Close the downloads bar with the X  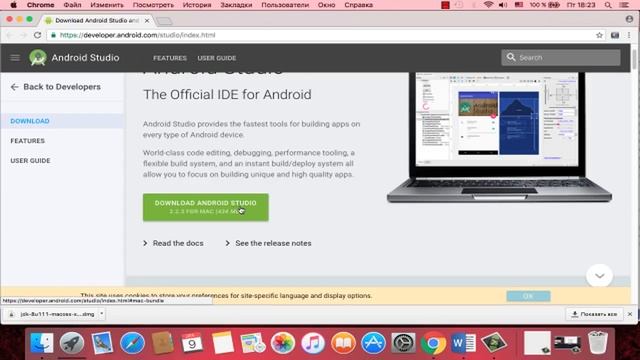630,314
